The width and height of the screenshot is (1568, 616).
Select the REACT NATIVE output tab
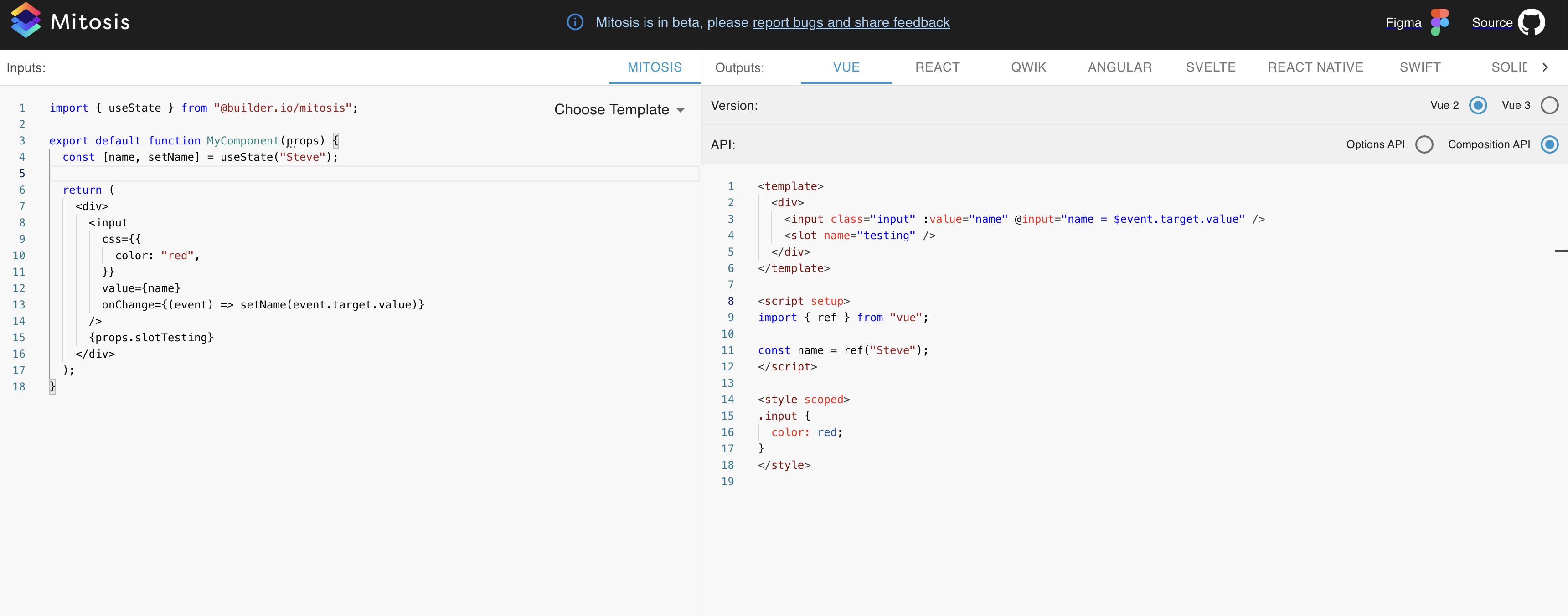(1315, 67)
